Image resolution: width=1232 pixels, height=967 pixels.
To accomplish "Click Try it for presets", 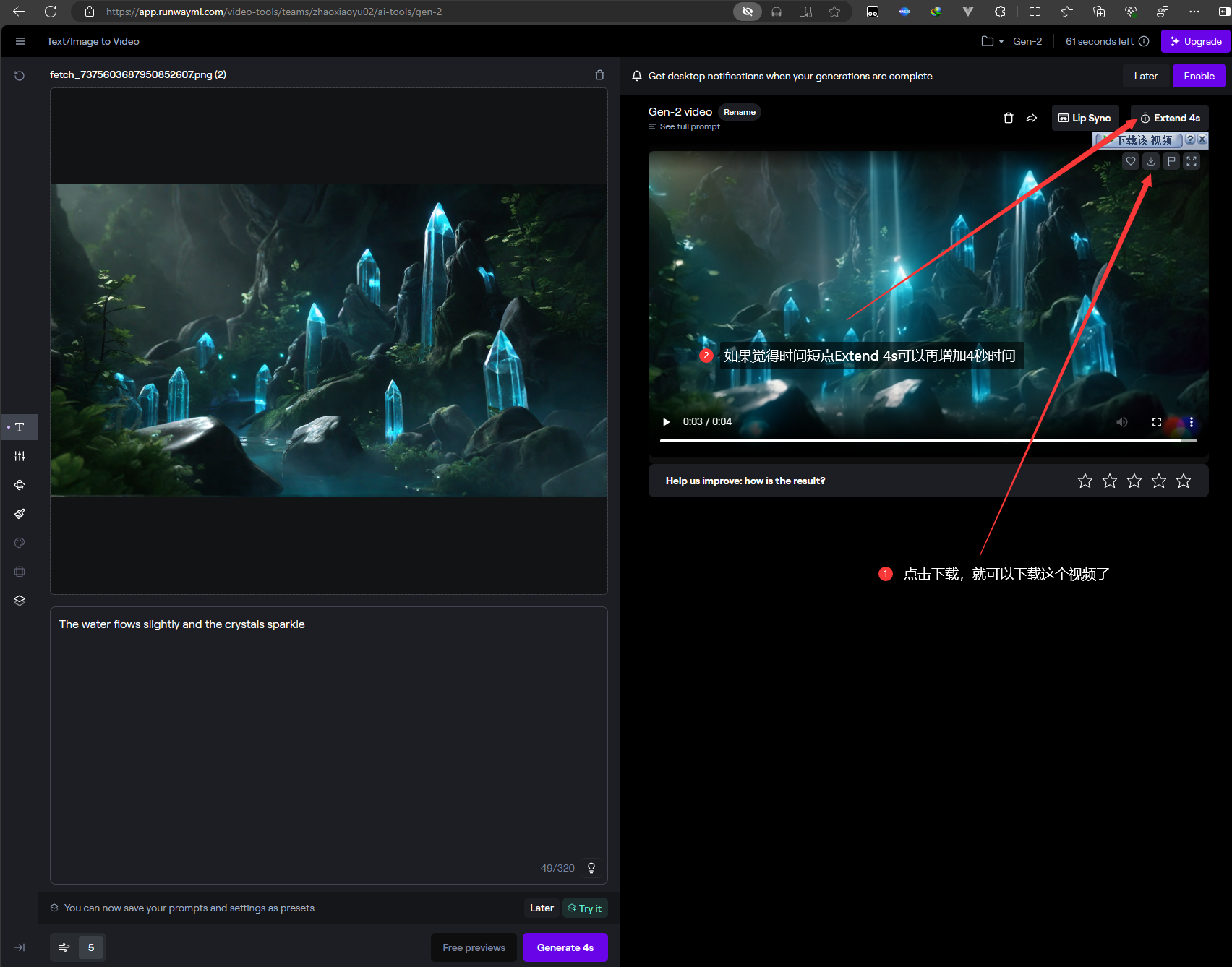I will point(585,908).
